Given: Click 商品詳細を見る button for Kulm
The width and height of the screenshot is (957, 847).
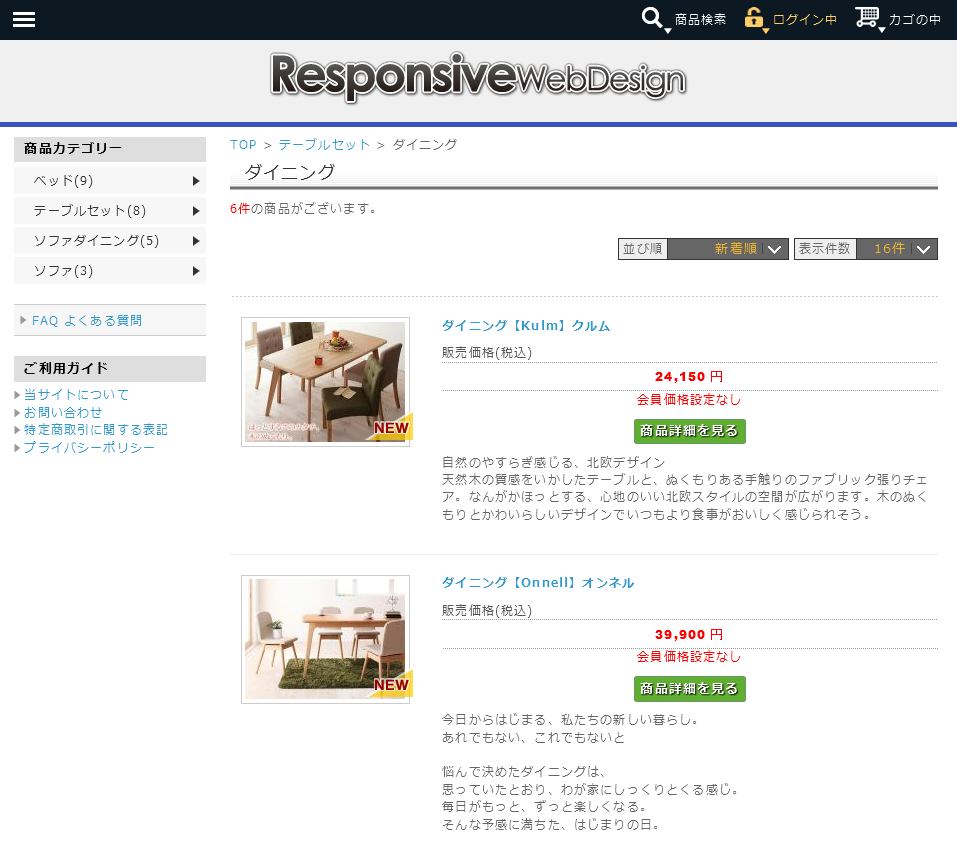Looking at the screenshot, I should coord(690,431).
